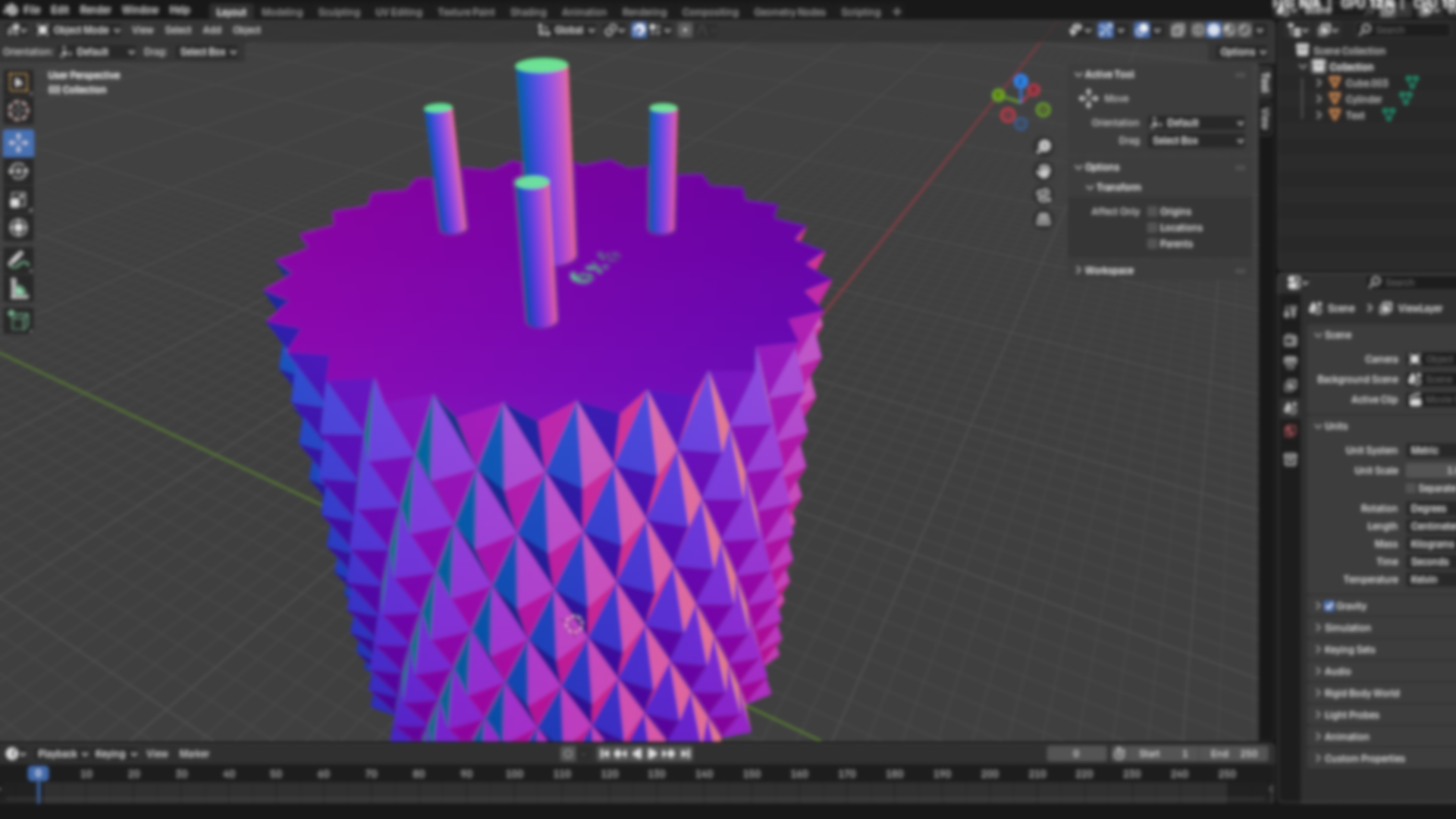
Task: Toggle camera view icon in viewport
Action: click(x=1043, y=196)
